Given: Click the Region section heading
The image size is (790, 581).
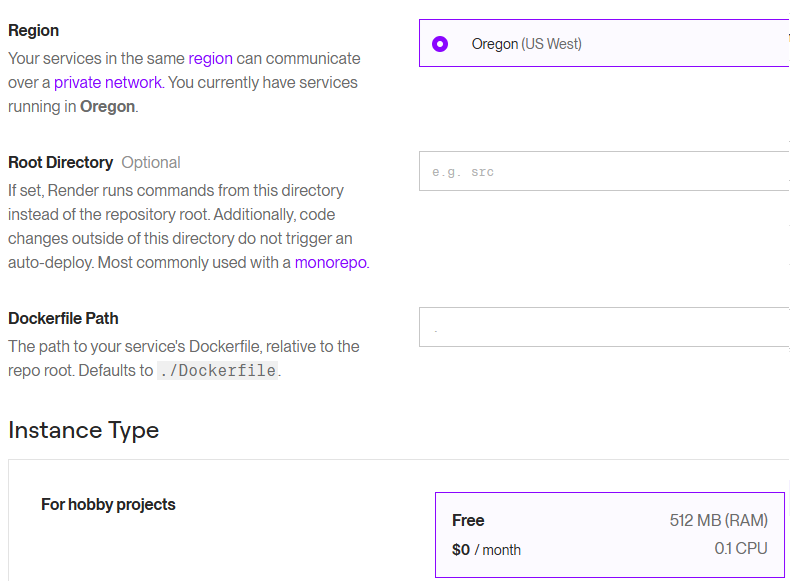Looking at the screenshot, I should [34, 31].
